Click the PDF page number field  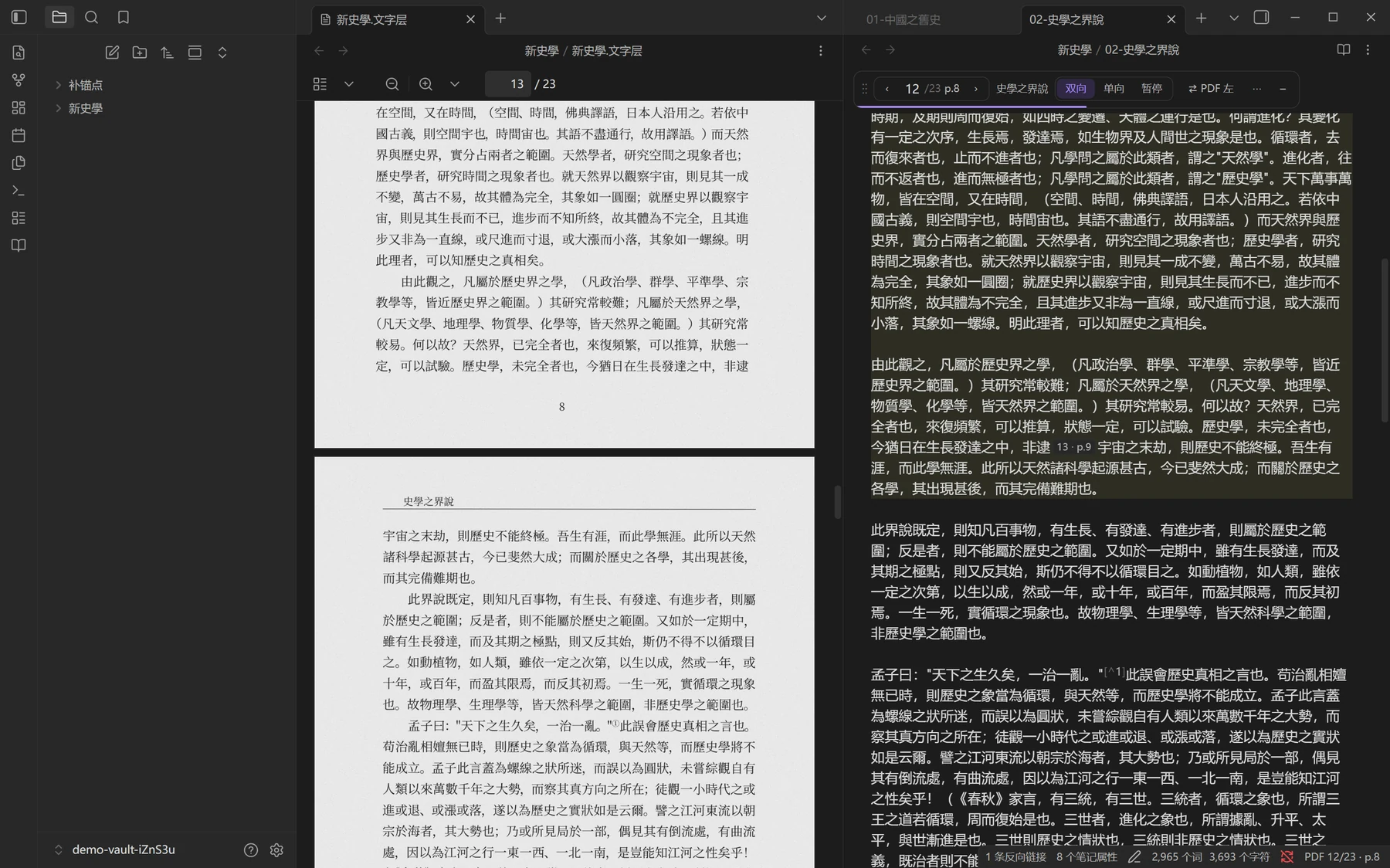tap(508, 83)
